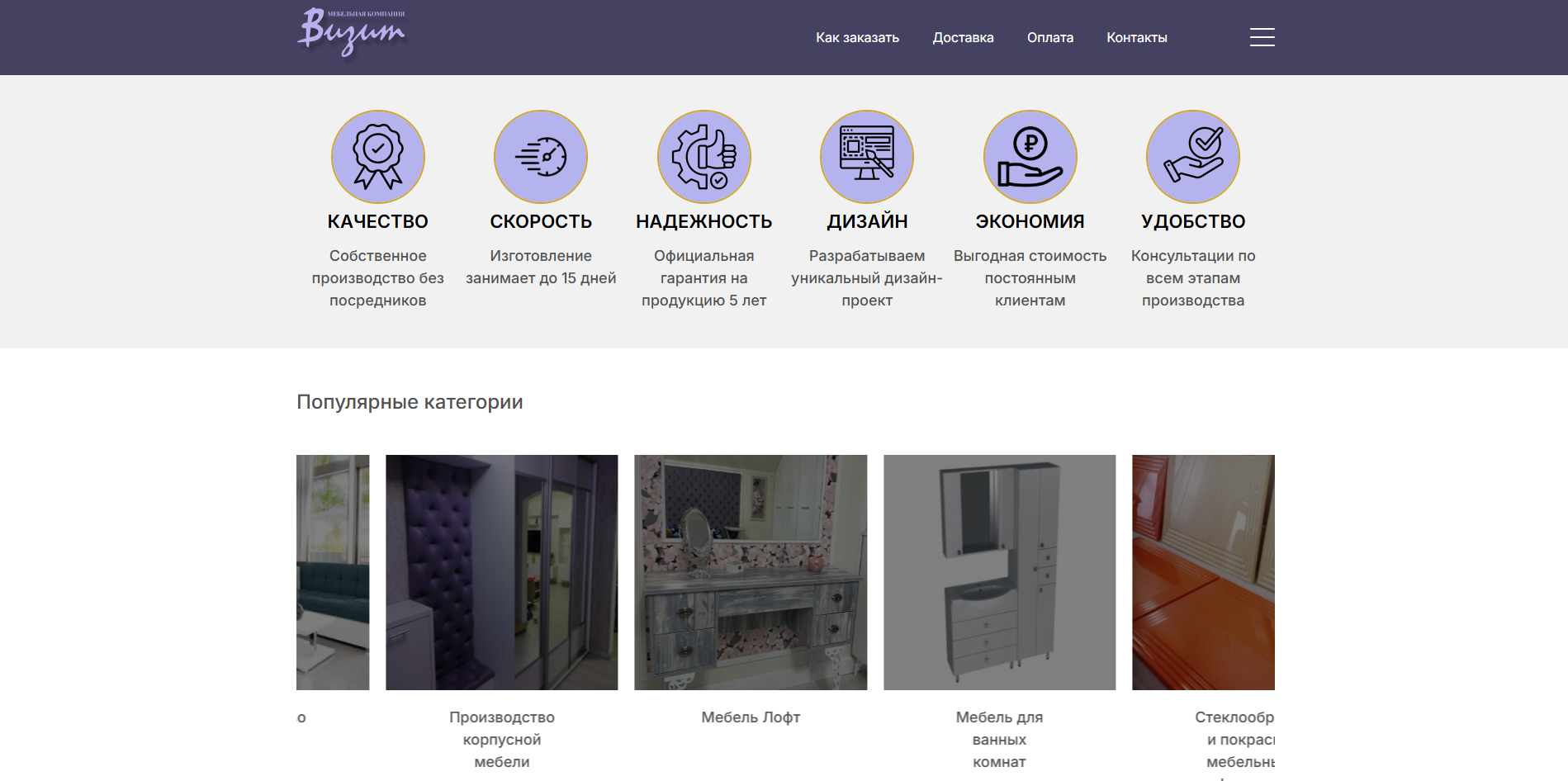Click the Дизайн monitor icon
This screenshot has height=781, width=1568.
point(867,157)
